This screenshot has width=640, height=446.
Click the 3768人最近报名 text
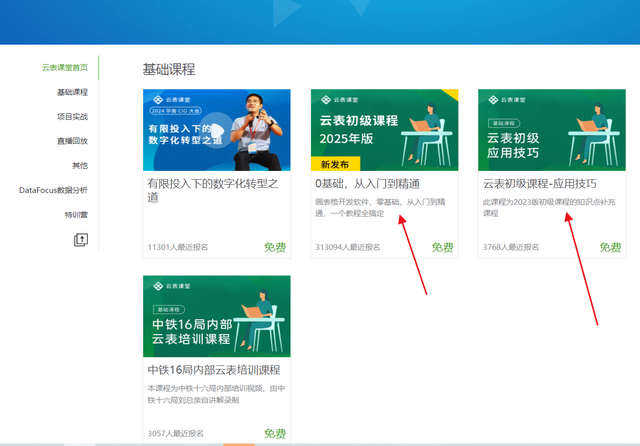point(511,247)
